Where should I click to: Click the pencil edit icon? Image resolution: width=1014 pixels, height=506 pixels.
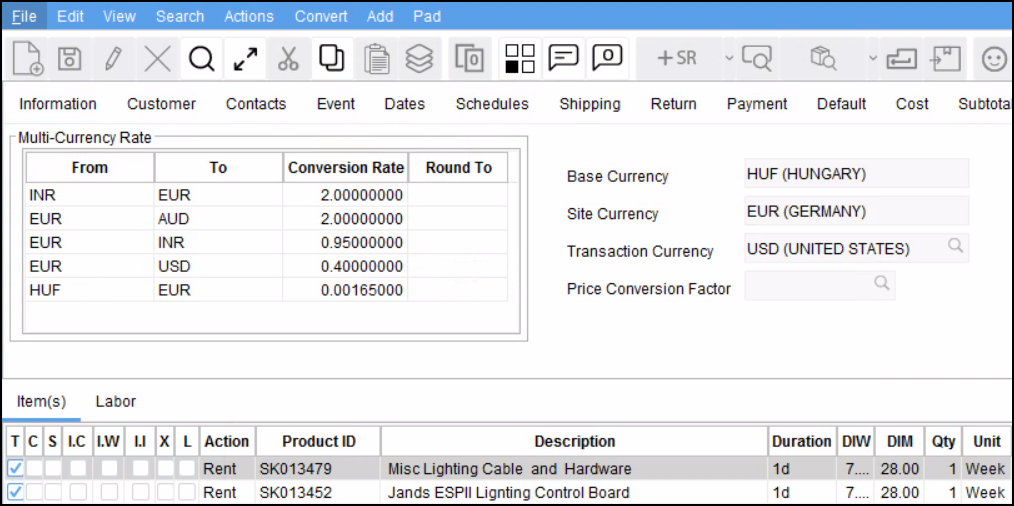point(113,59)
